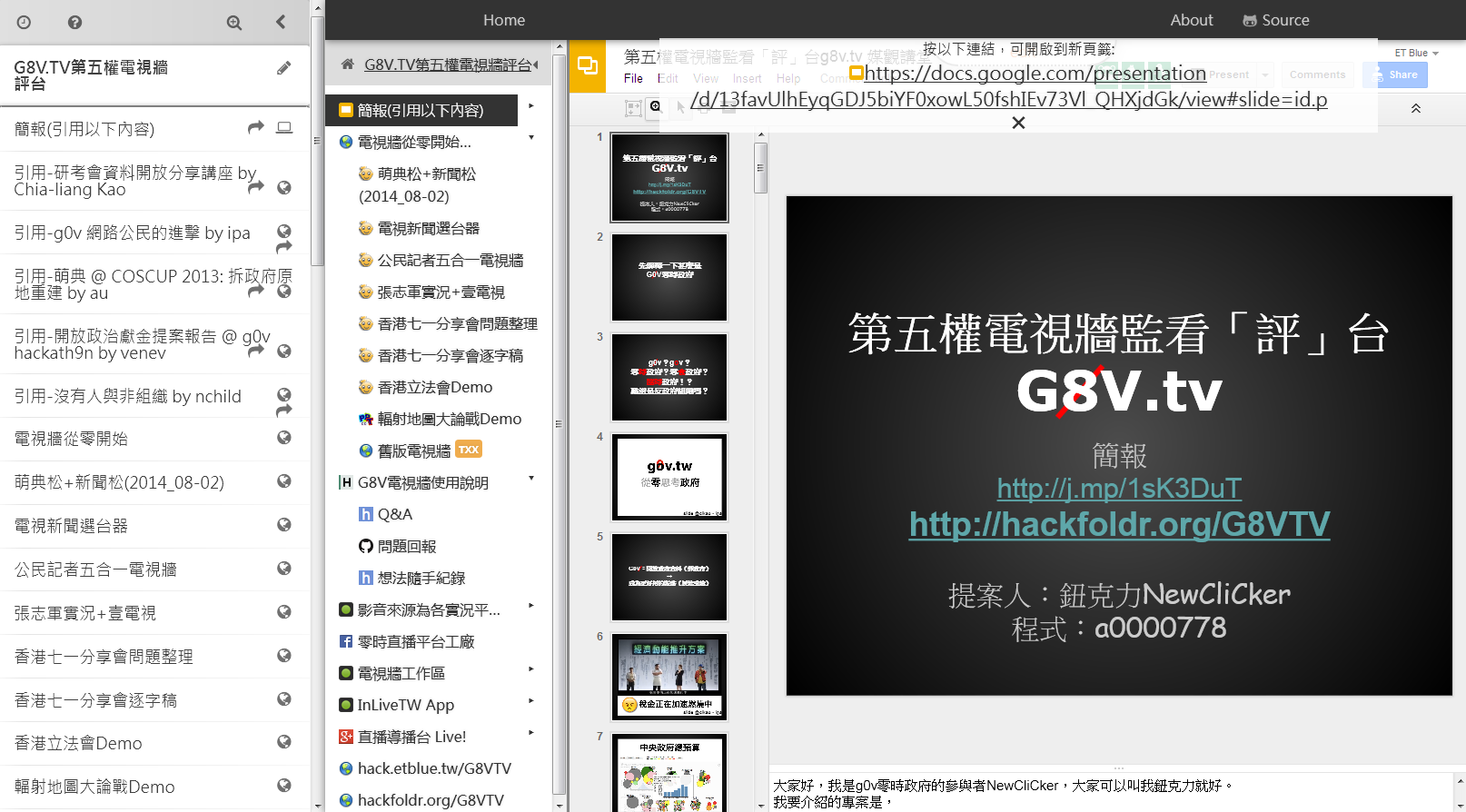Viewport: 1466px width, 812px height.
Task: Click the Google+ icon beside 直播導播台 Live!
Action: [x=346, y=737]
